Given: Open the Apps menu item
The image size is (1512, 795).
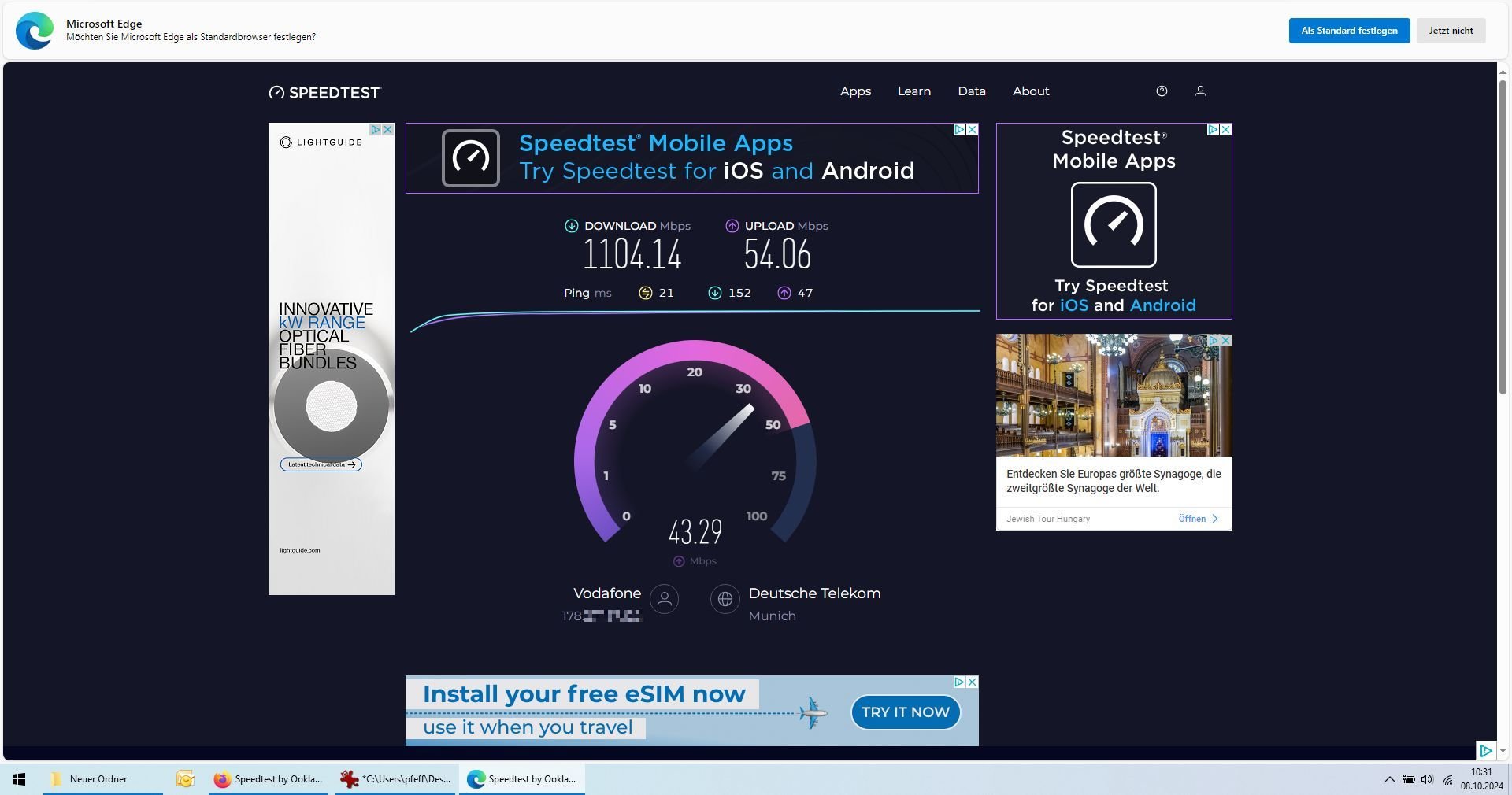Looking at the screenshot, I should 855,91.
